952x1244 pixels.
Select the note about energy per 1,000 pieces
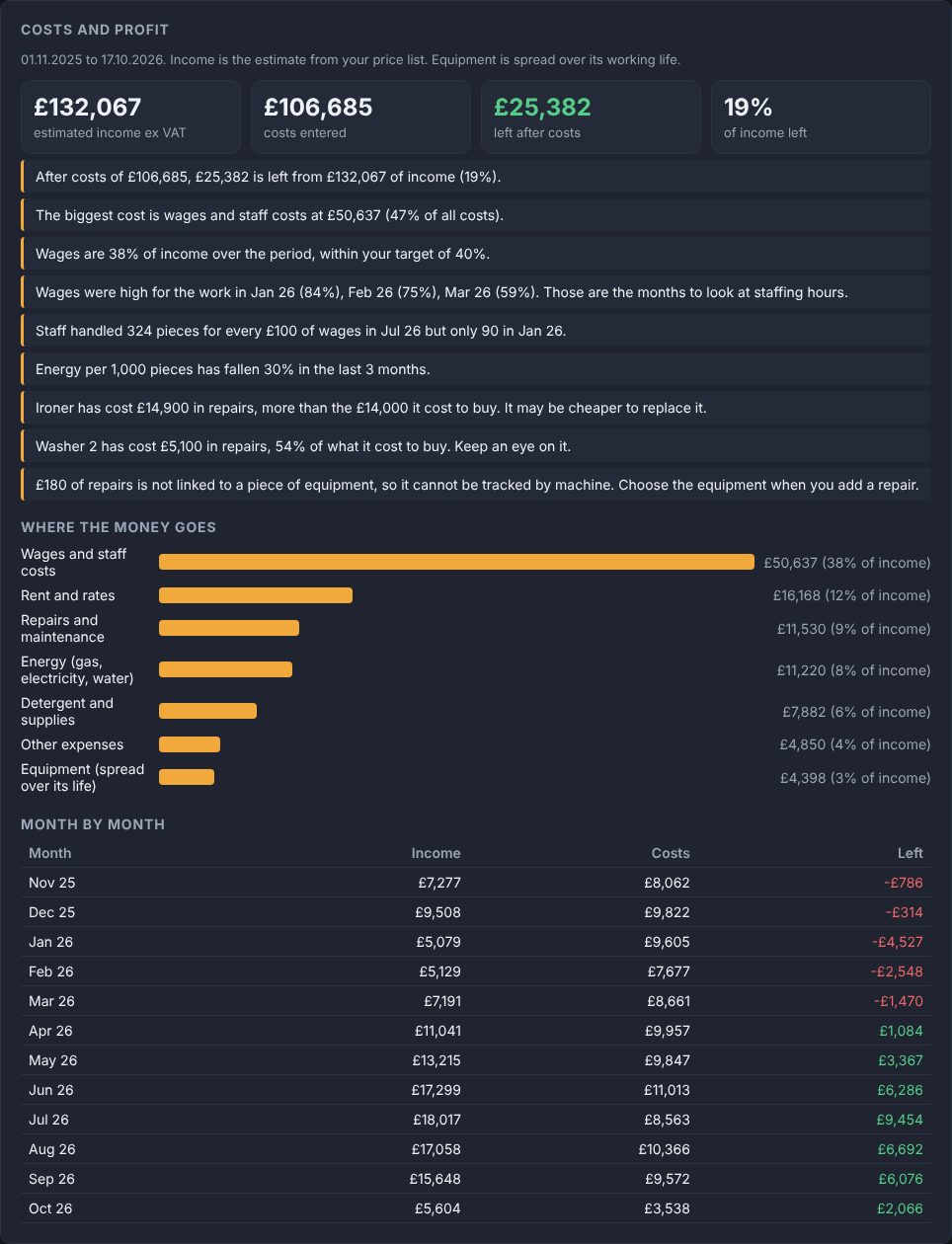[476, 369]
